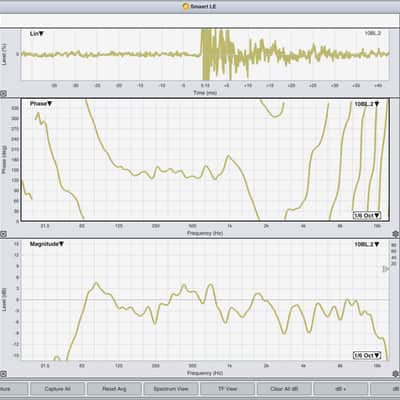Click the Clear All dB button
400x400 pixels.
point(284,389)
